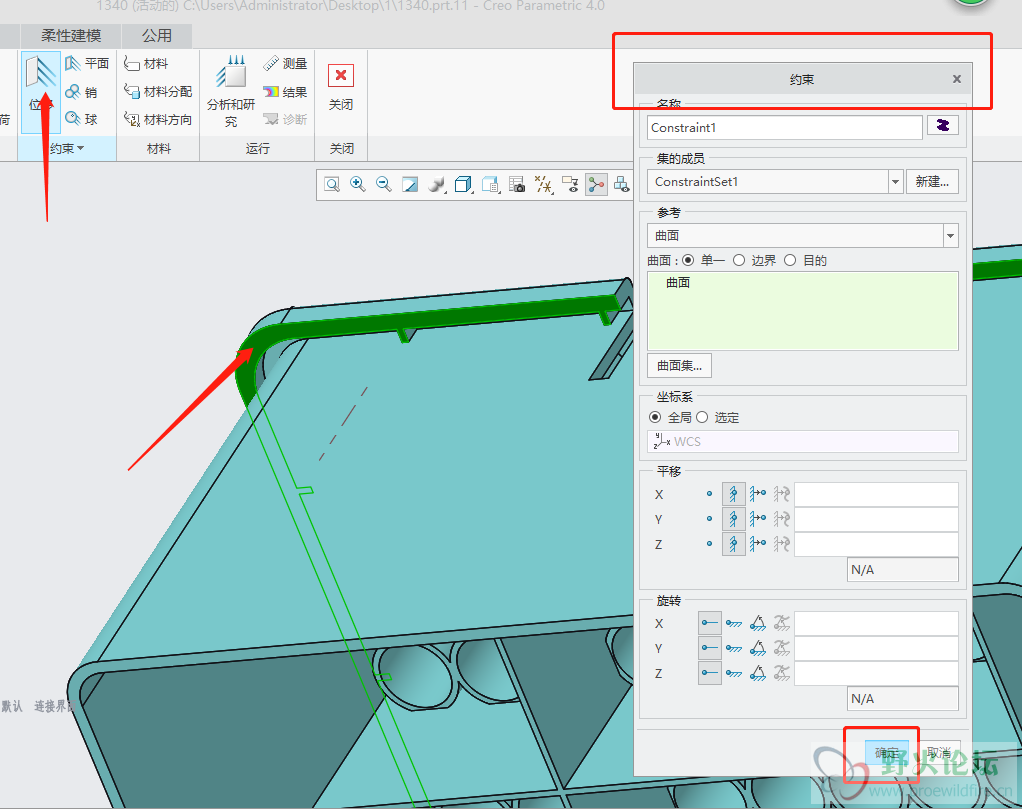Open 材料方向 material orientation

158,119
